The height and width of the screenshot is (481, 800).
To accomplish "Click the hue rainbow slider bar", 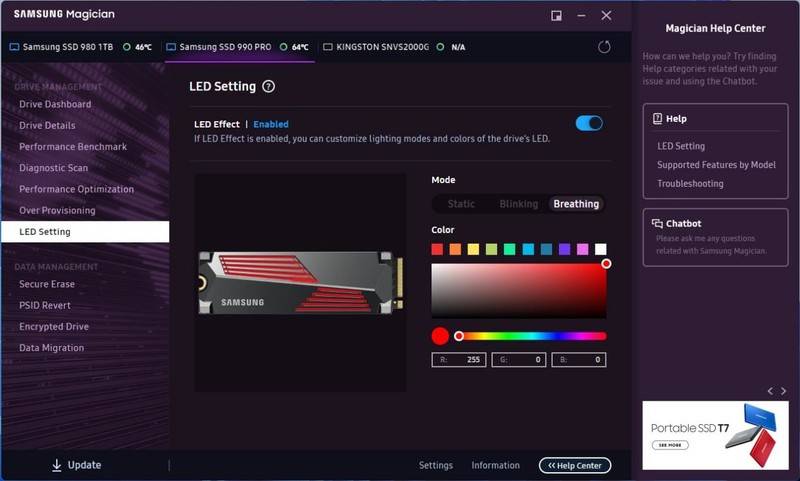I will (533, 336).
